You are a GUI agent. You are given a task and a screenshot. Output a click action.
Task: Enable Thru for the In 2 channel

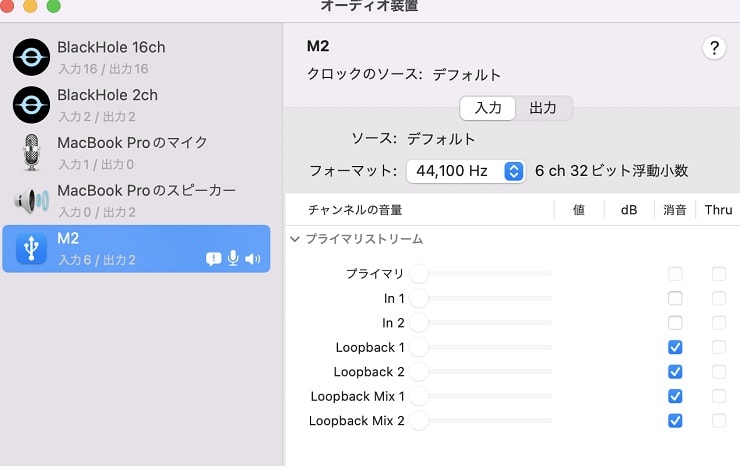[718, 323]
